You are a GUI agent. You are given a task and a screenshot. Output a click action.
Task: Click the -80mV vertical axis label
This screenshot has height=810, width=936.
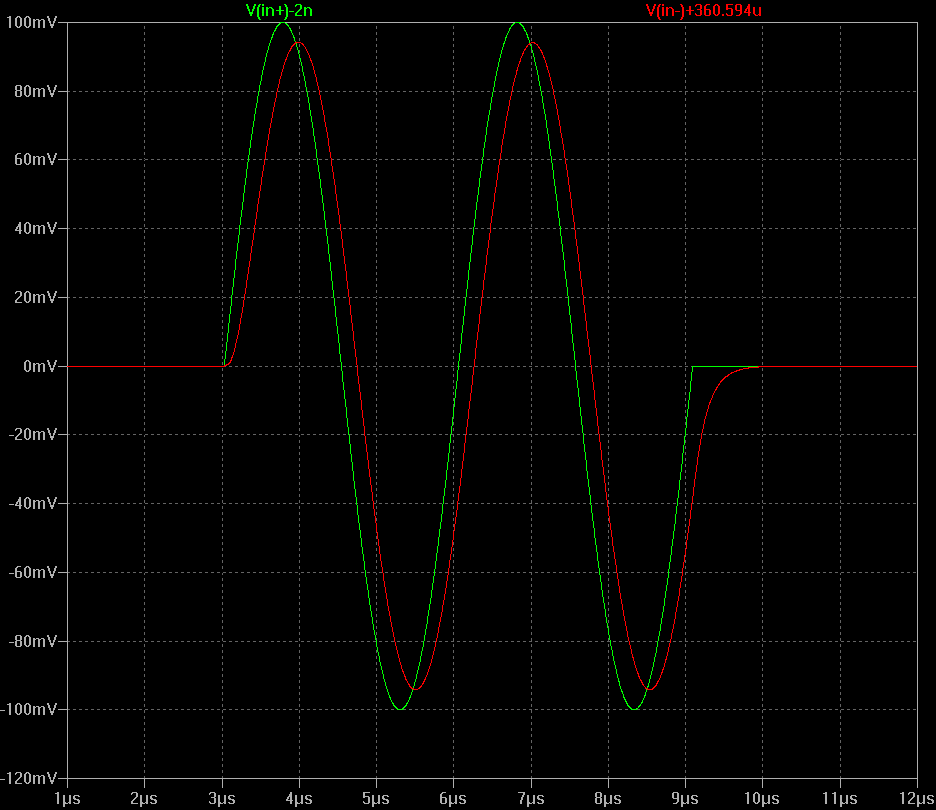tap(32, 641)
